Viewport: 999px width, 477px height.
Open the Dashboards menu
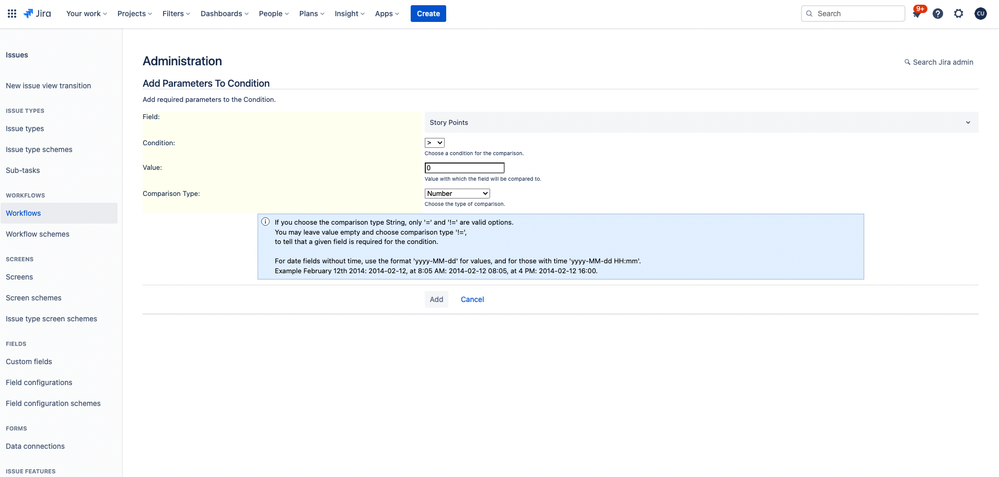click(x=224, y=13)
